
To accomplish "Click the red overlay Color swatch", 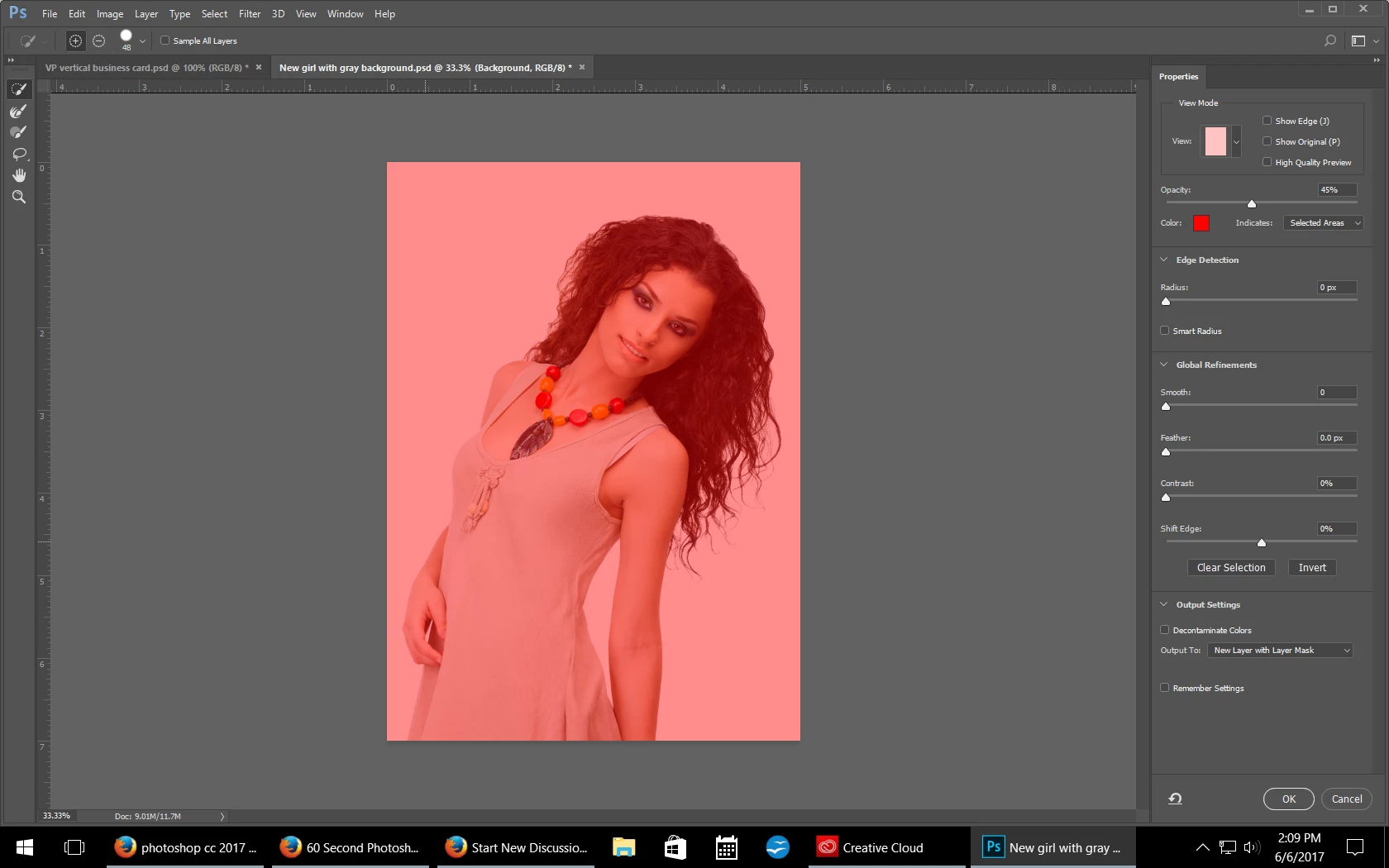I will click(x=1201, y=223).
